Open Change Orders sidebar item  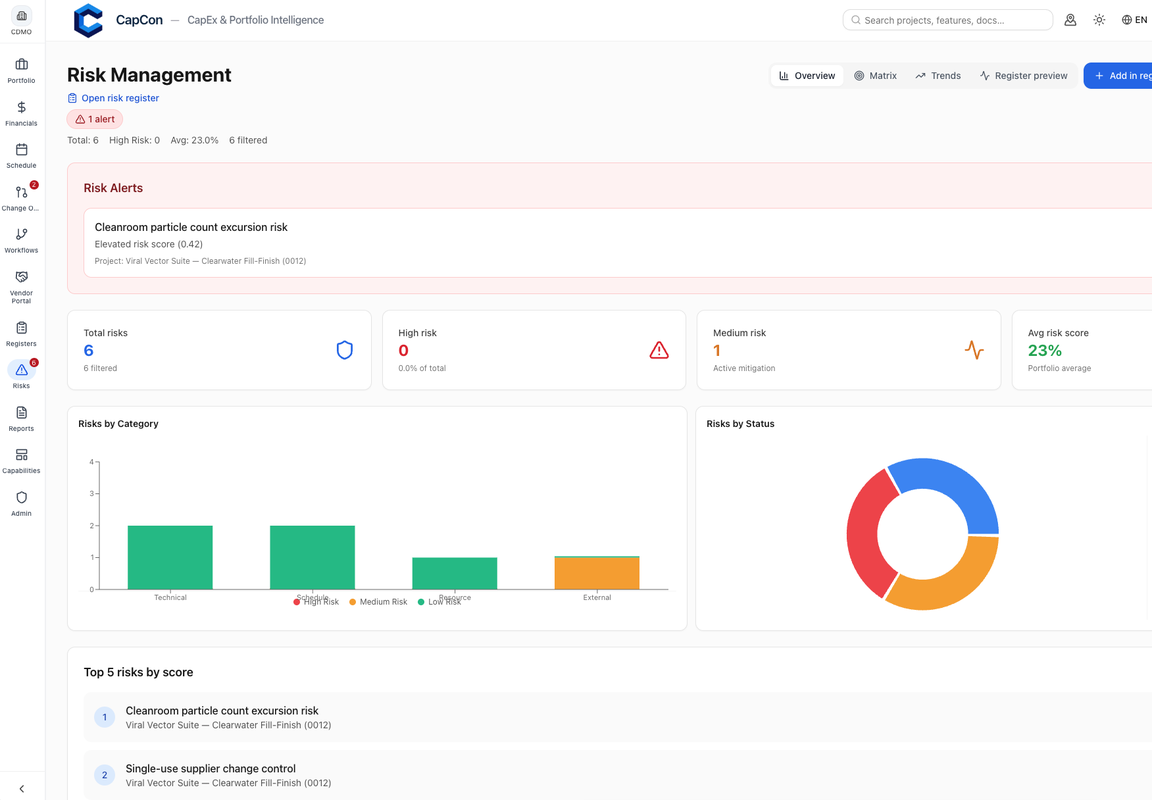[21, 198]
